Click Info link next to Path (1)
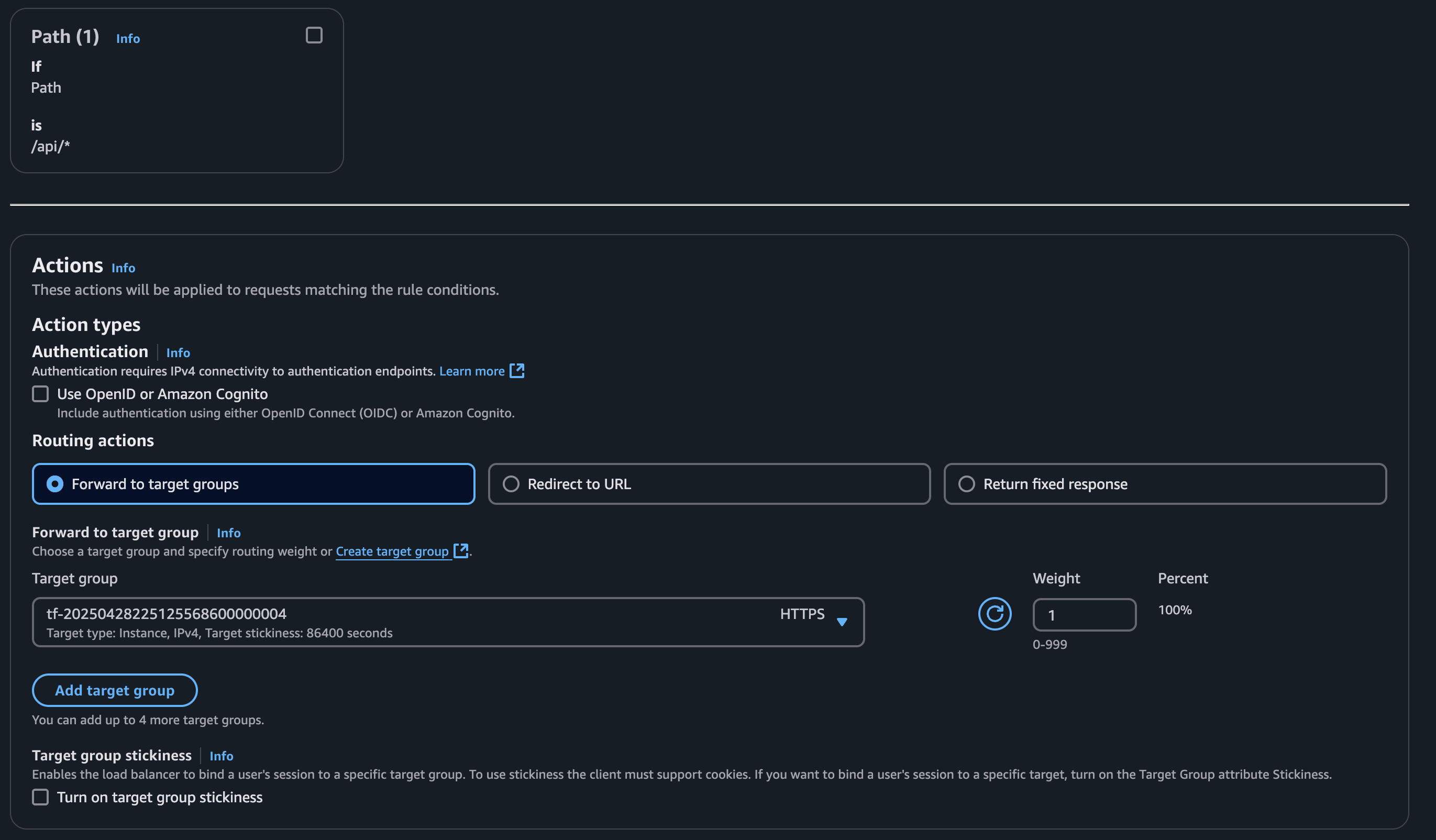 pos(128,38)
